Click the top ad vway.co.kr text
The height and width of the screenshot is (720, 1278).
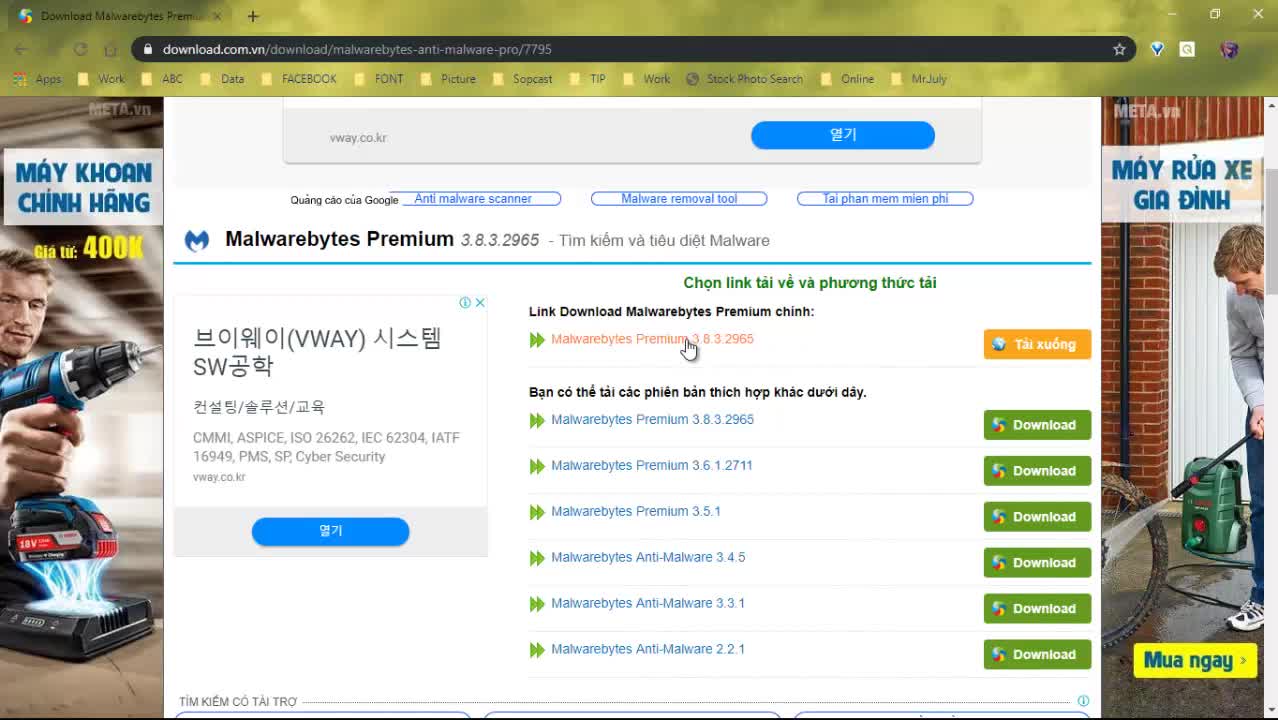click(358, 138)
